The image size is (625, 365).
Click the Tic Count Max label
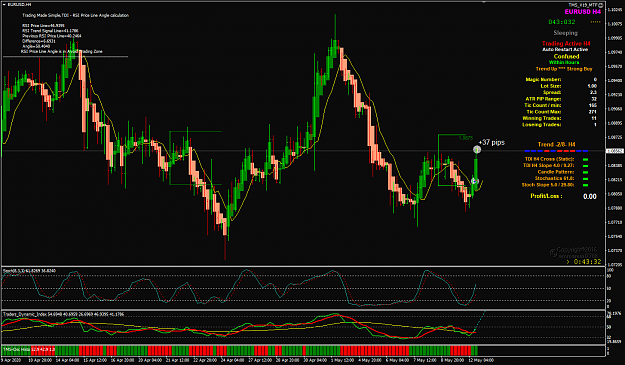click(x=544, y=112)
